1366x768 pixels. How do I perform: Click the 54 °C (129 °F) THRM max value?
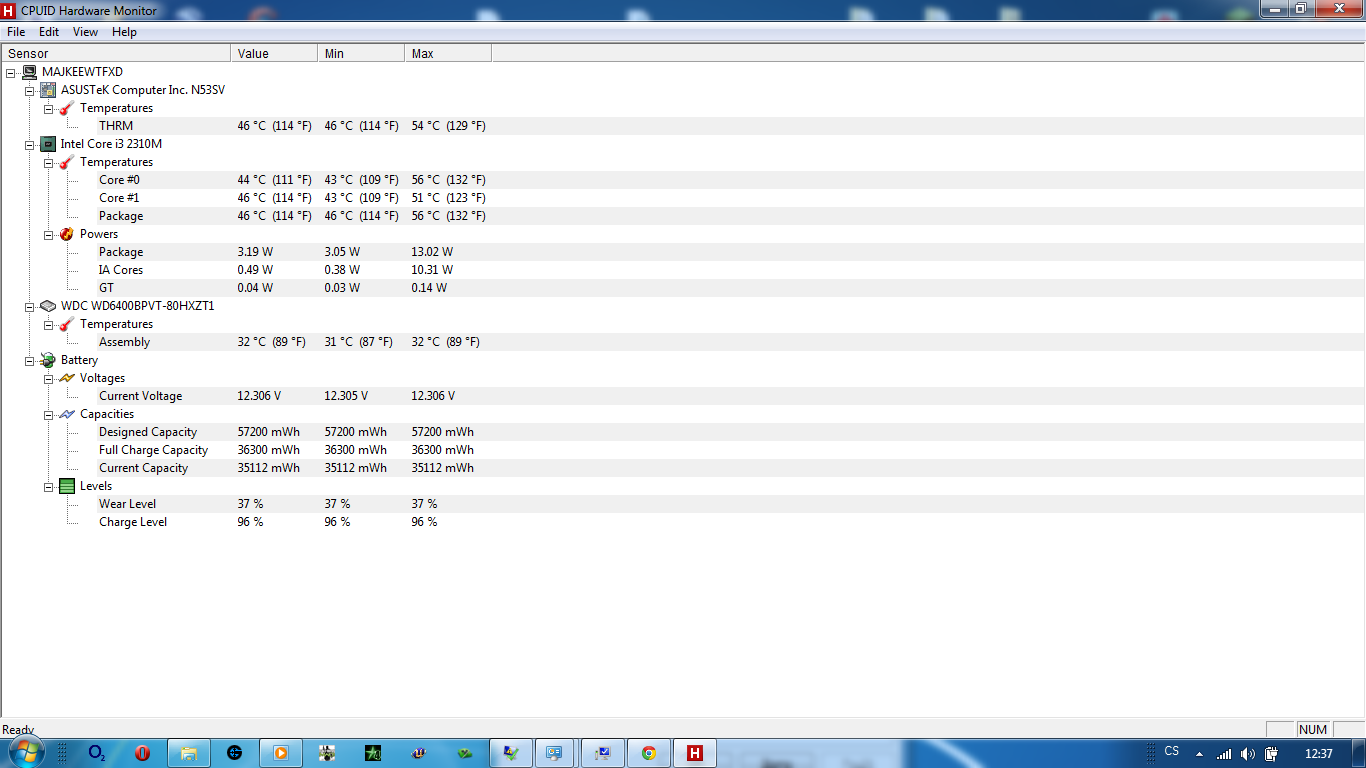449,126
